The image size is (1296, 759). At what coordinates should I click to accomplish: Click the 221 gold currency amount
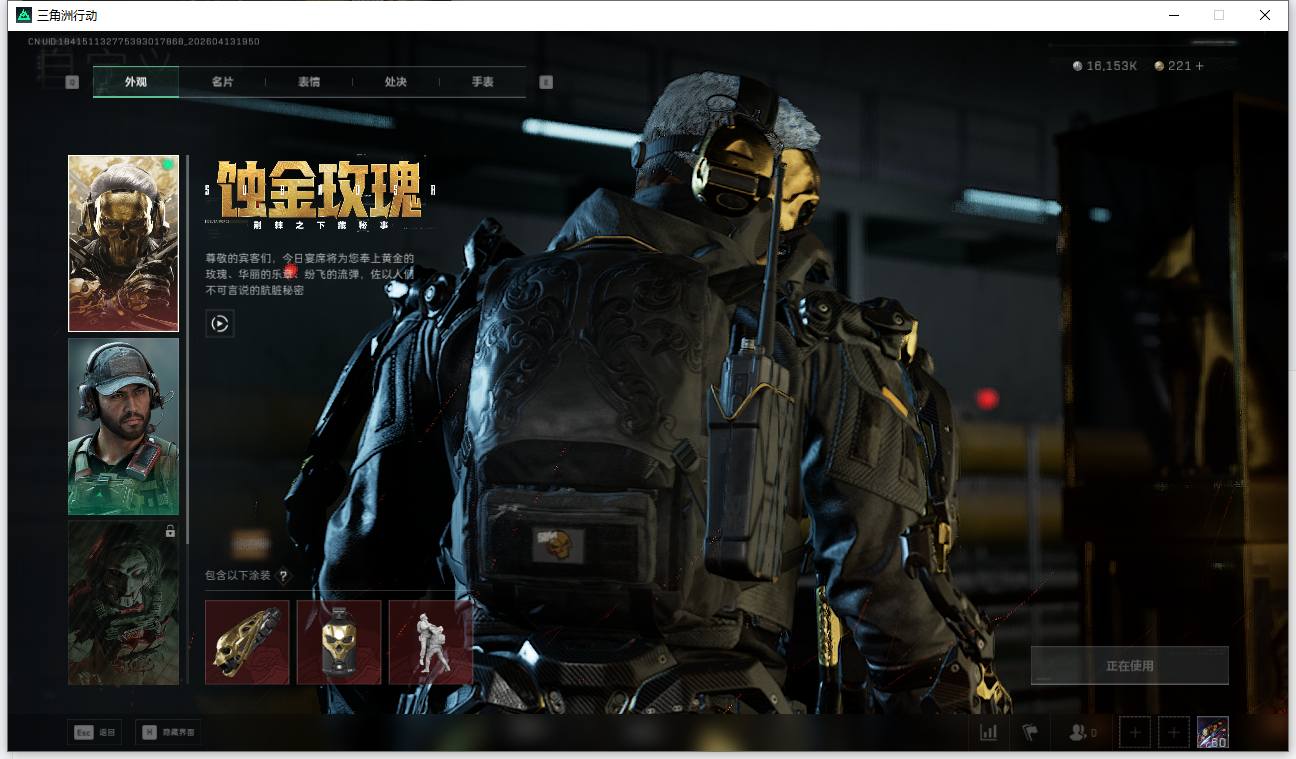tap(1179, 66)
